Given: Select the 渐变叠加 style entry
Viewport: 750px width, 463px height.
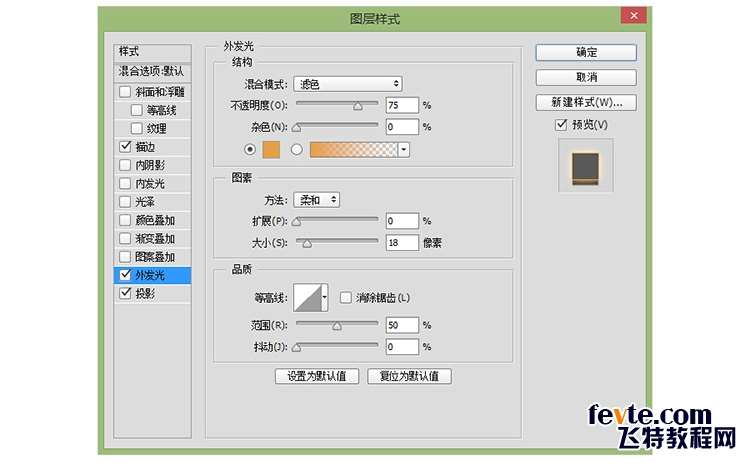Looking at the screenshot, I should [x=155, y=238].
